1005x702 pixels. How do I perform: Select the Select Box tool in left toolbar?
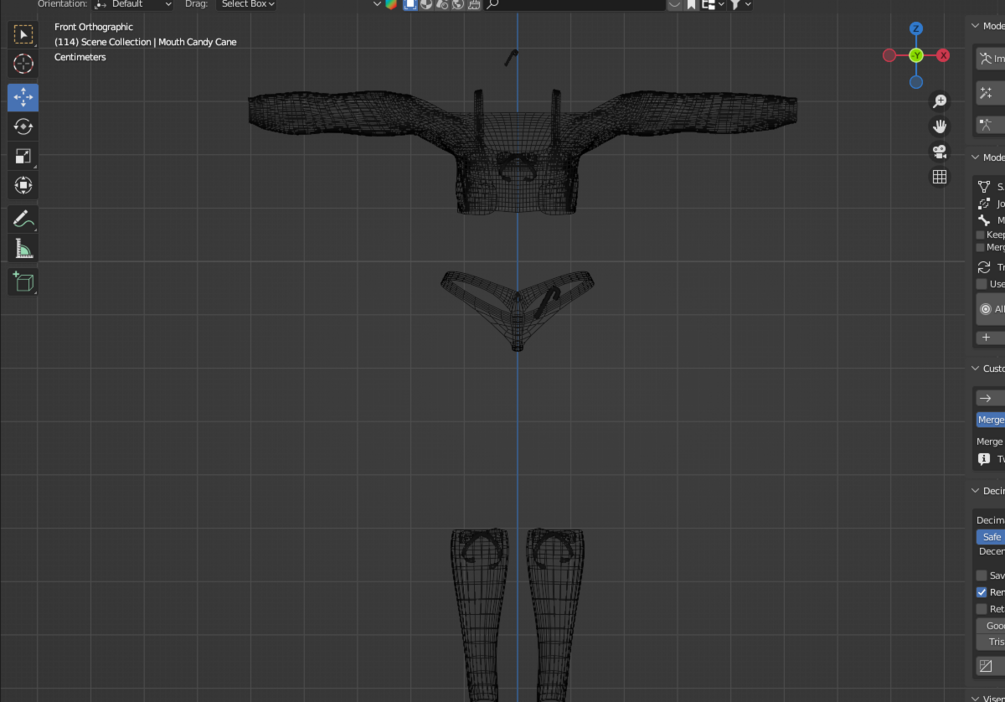click(23, 35)
